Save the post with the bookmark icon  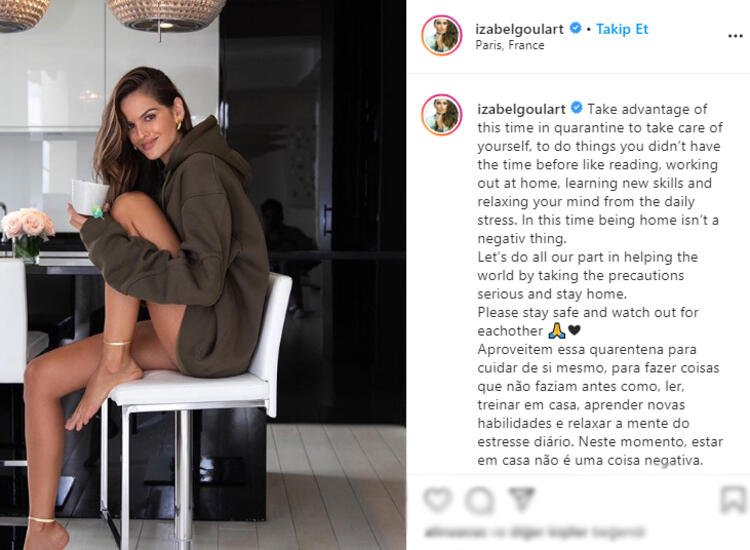tap(733, 499)
